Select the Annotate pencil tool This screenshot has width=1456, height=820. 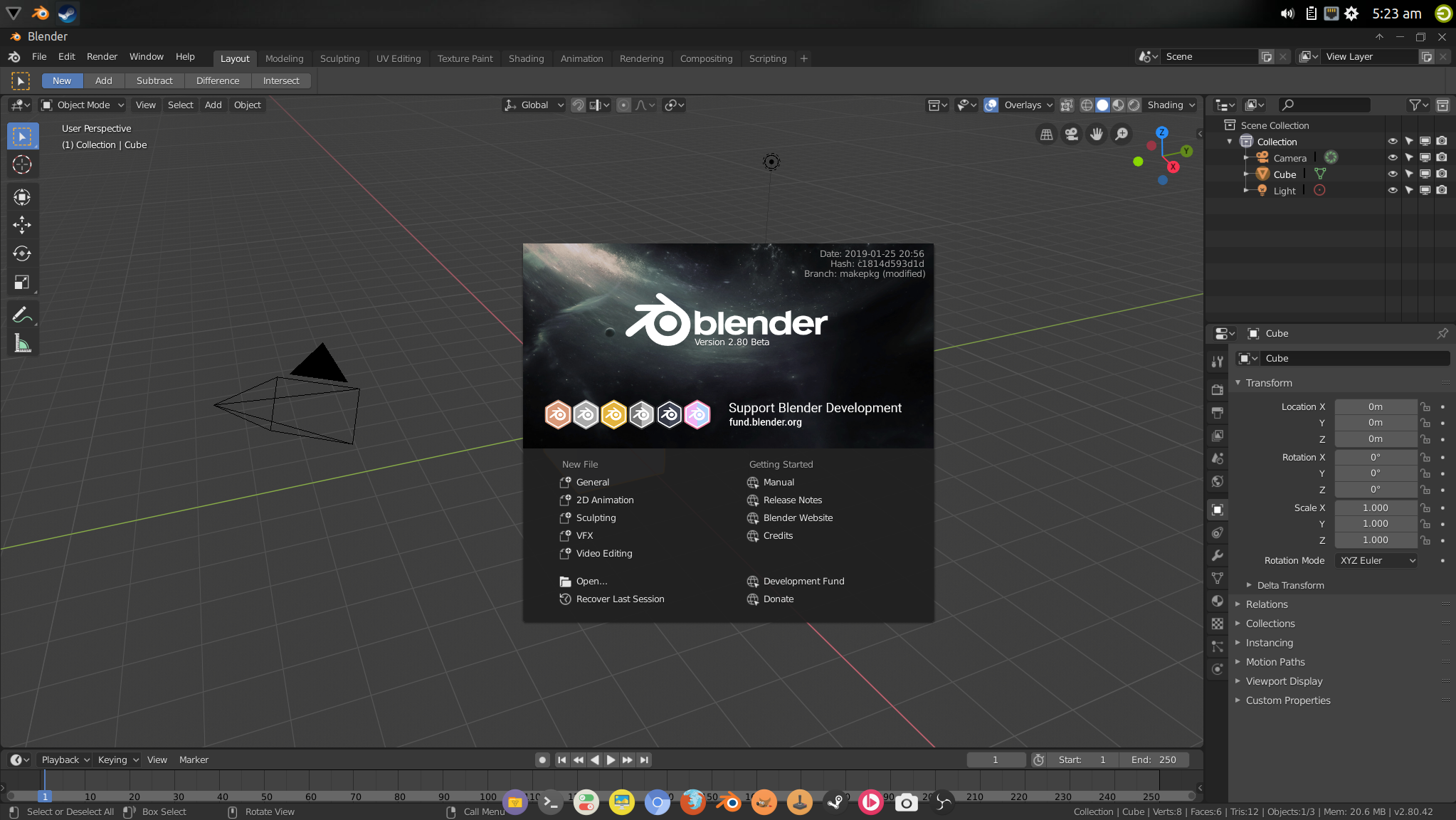(x=22, y=315)
